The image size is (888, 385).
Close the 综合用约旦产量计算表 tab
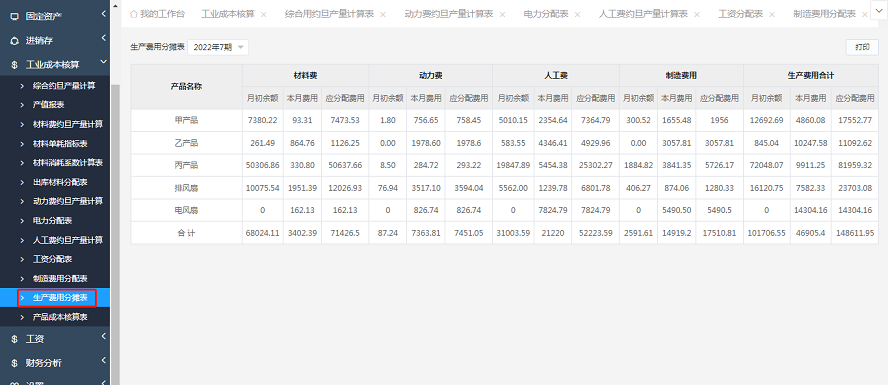pos(383,15)
